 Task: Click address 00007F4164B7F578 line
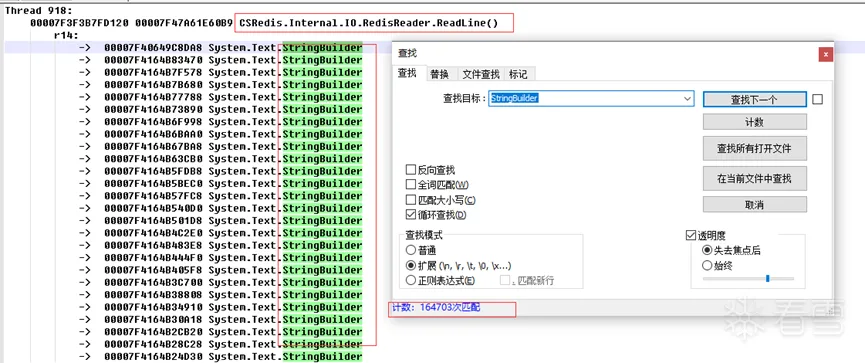click(x=220, y=72)
